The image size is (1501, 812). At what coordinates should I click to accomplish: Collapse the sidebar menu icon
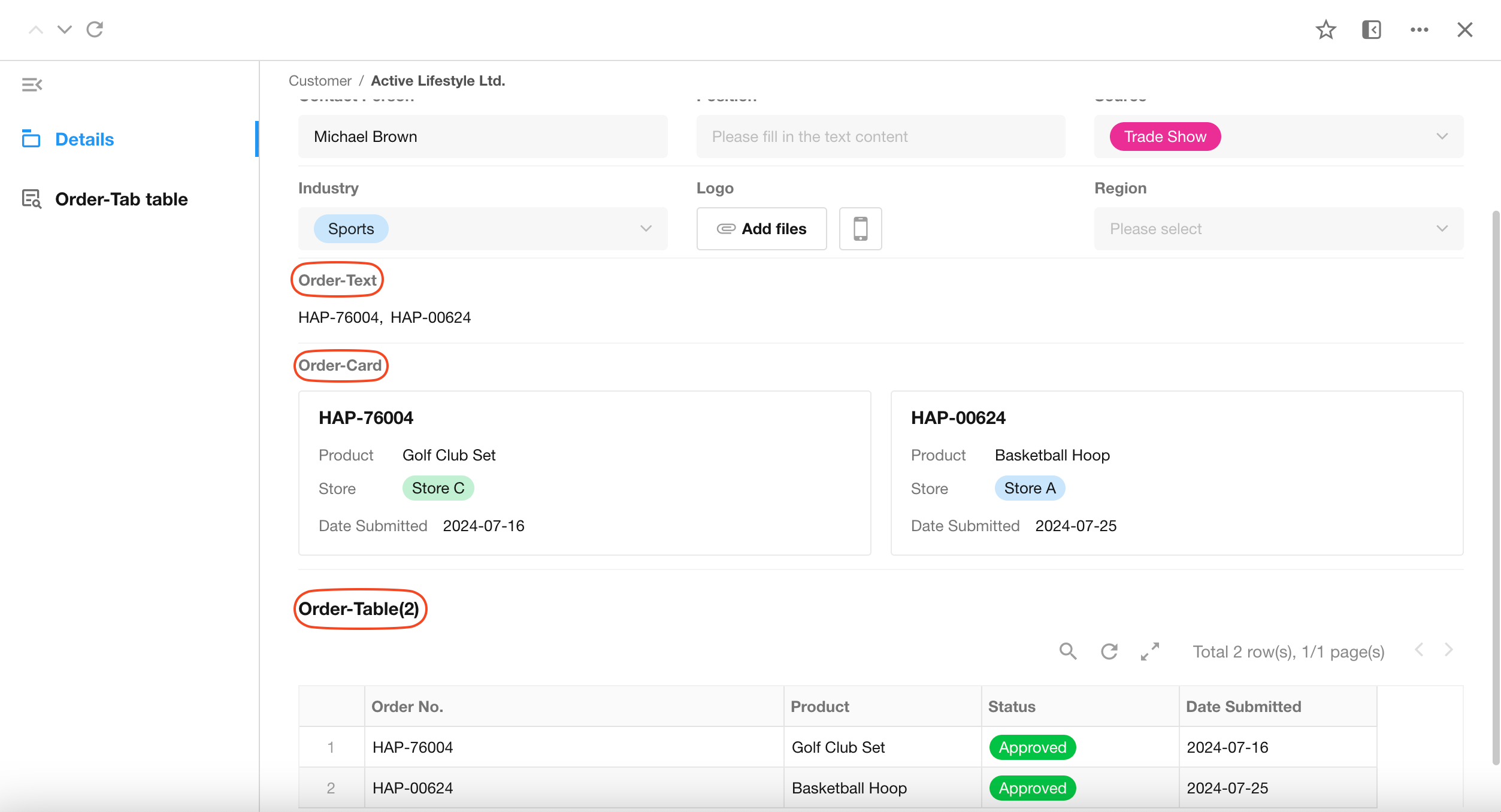[32, 85]
